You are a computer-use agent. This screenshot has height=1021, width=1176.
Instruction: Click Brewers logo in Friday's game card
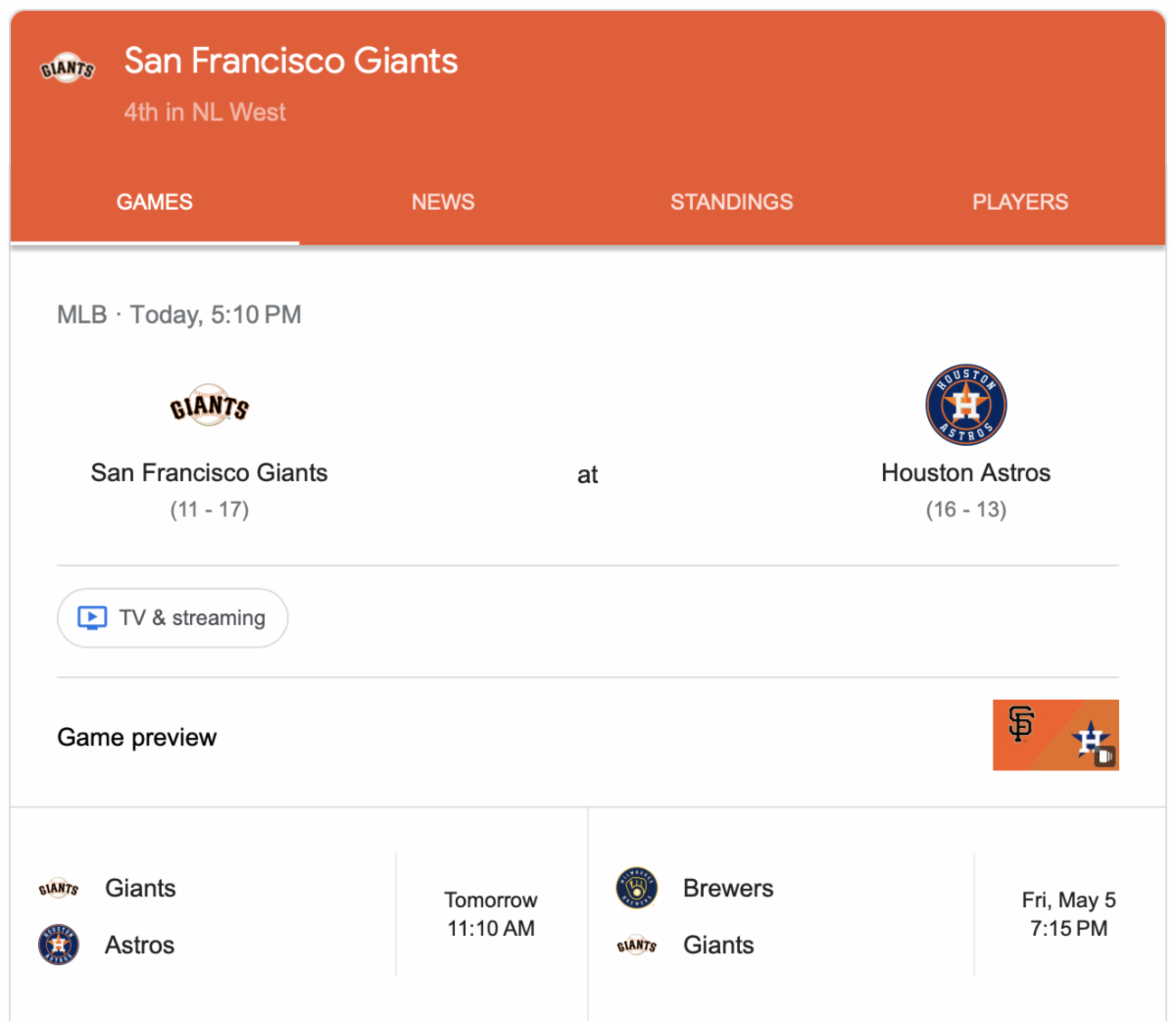click(636, 888)
